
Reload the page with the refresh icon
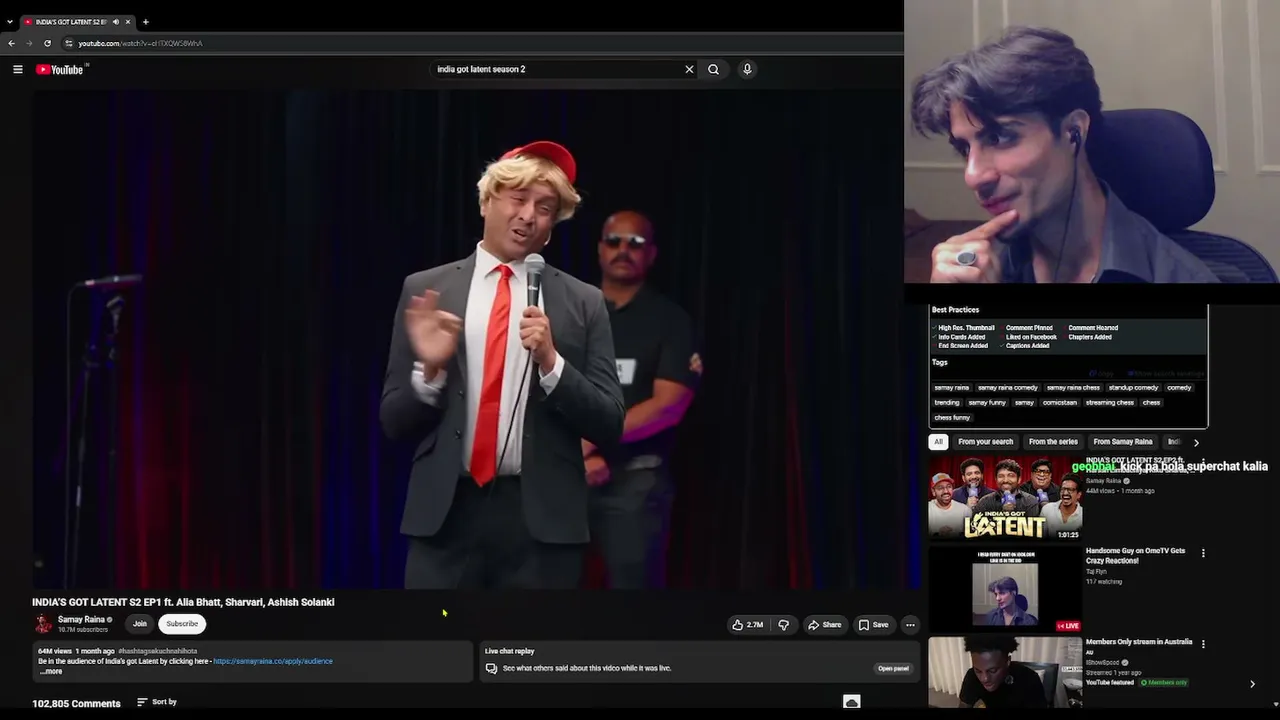coord(47,43)
